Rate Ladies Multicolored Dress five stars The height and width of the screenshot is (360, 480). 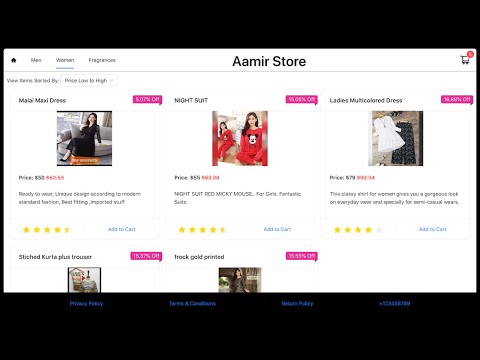(379, 229)
